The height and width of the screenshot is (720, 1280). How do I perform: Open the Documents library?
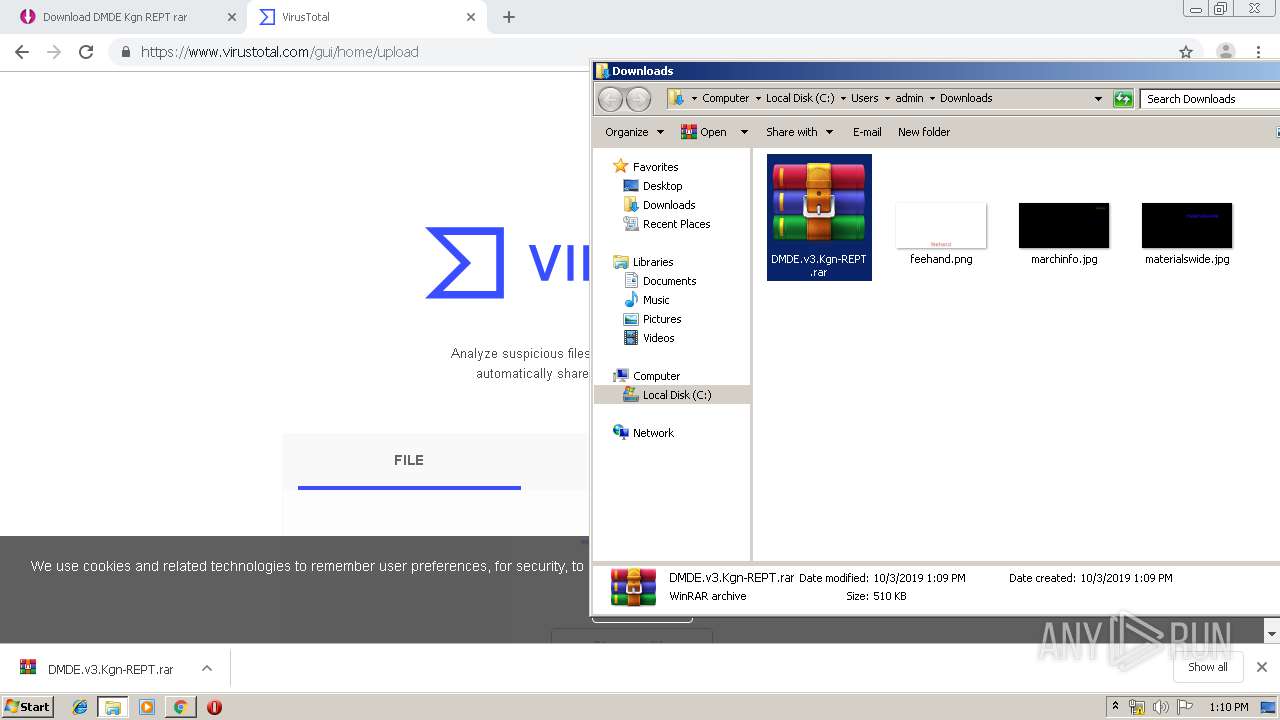click(x=659, y=281)
